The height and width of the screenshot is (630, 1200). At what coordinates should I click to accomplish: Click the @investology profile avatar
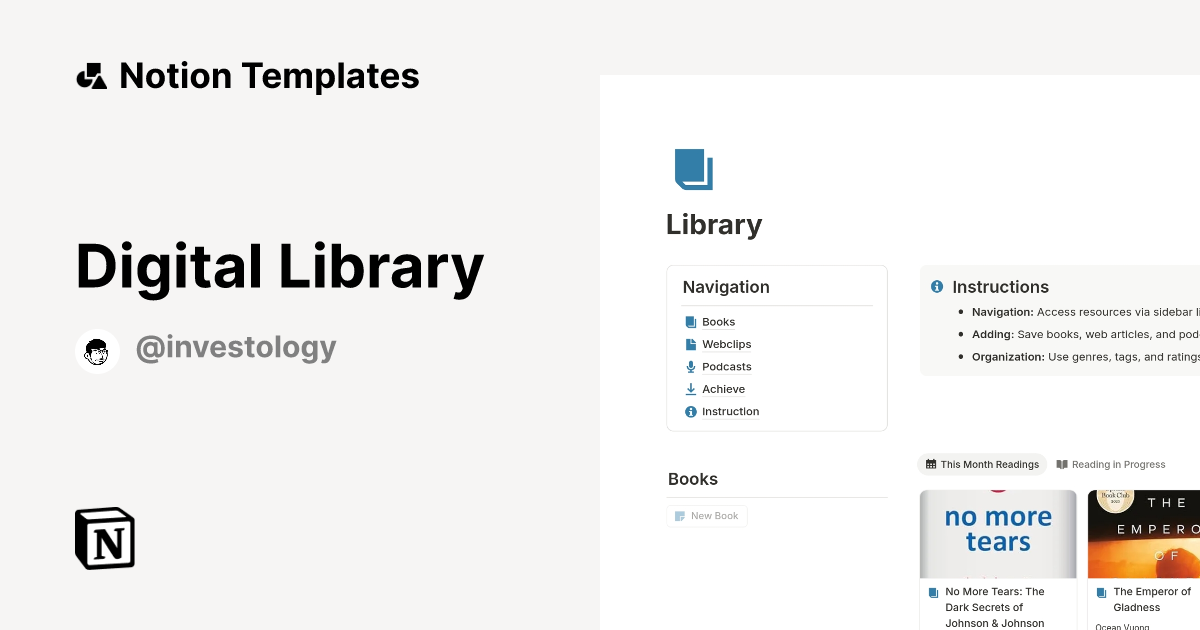coord(97,350)
